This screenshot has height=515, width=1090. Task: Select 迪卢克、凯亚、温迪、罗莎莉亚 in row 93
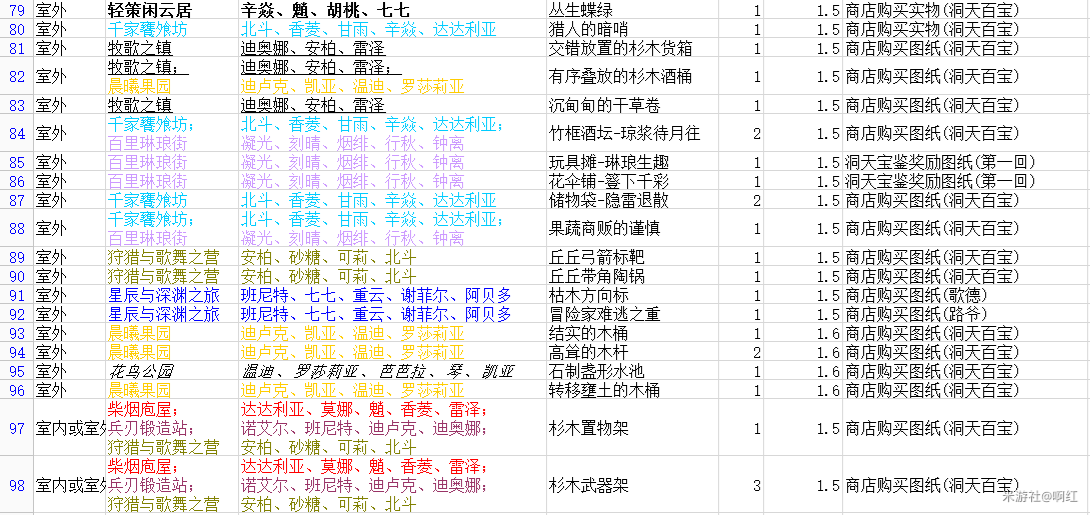pyautogui.click(x=392, y=334)
